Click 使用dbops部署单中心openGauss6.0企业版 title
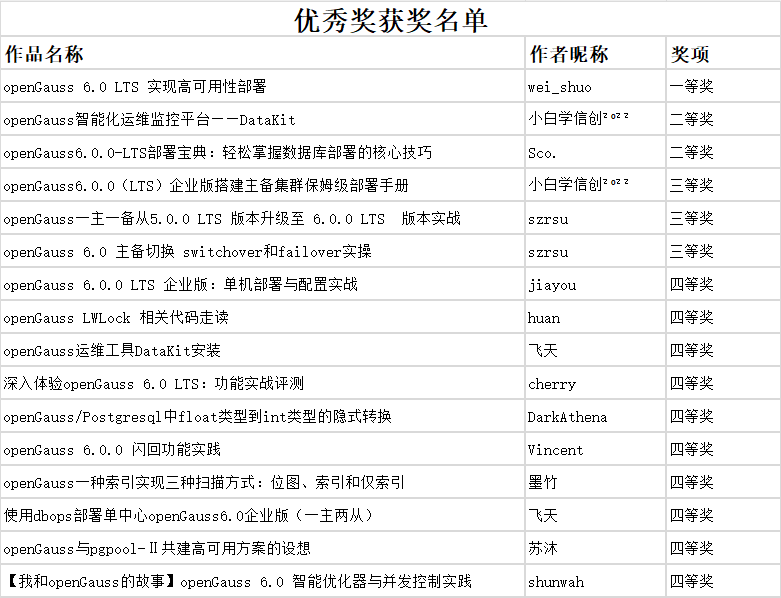The image size is (781, 598). (x=188, y=516)
